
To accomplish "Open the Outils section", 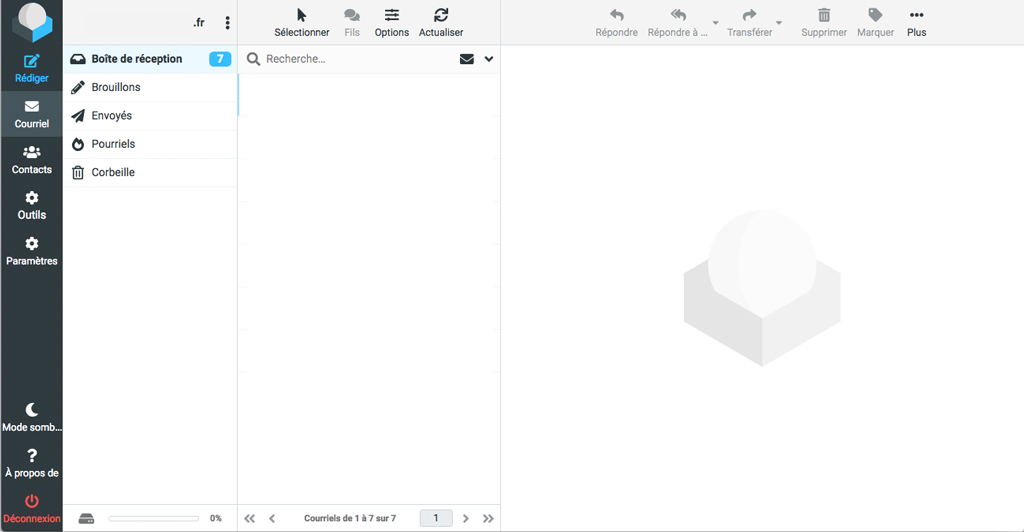I will pyautogui.click(x=31, y=206).
